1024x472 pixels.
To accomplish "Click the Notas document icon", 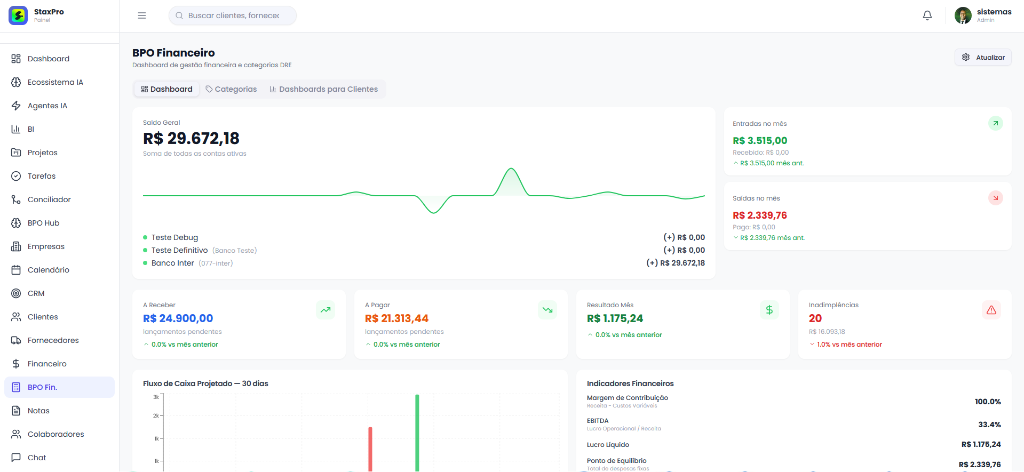I will point(16,411).
